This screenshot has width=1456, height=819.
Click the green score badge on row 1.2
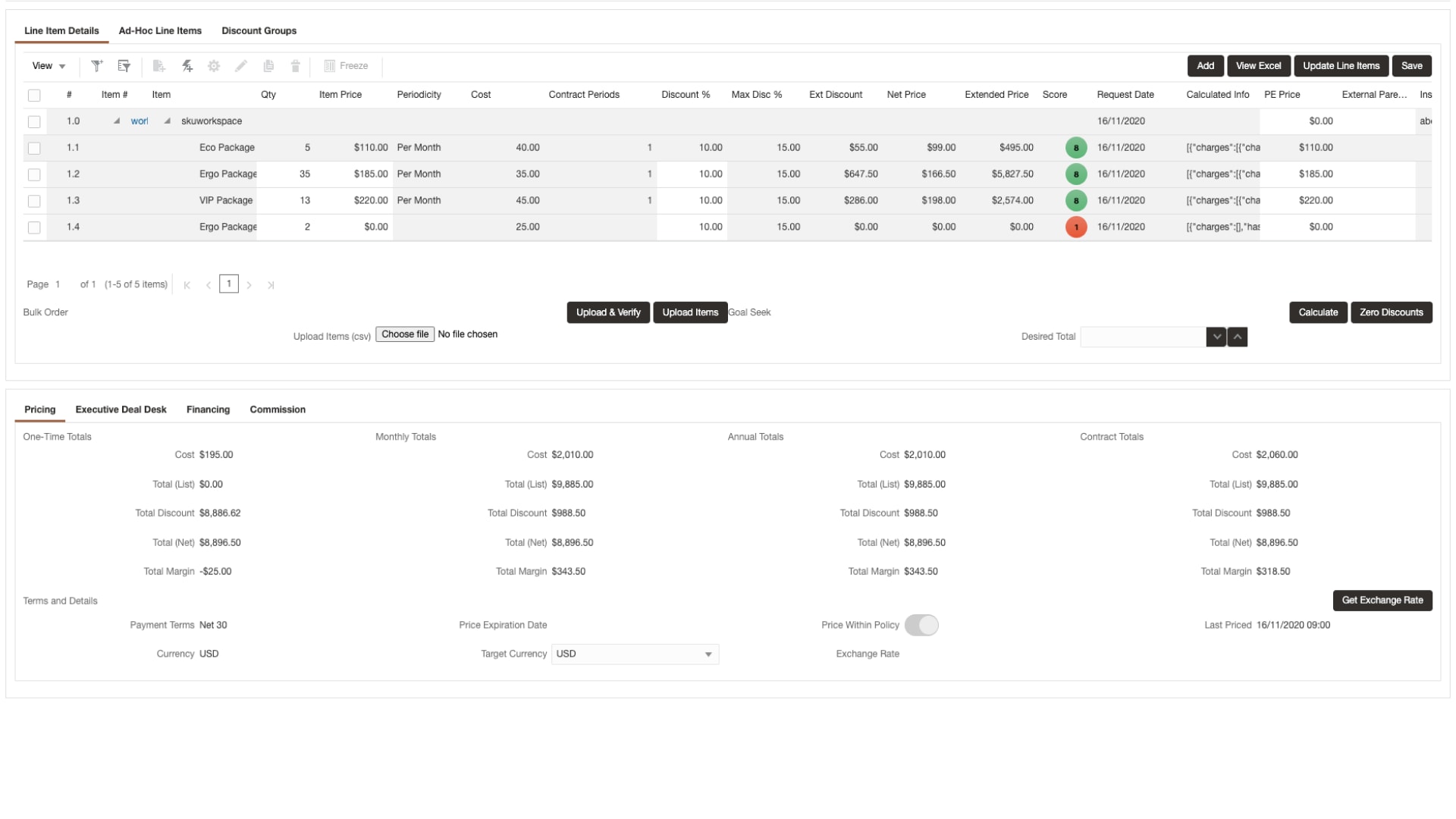1075,174
